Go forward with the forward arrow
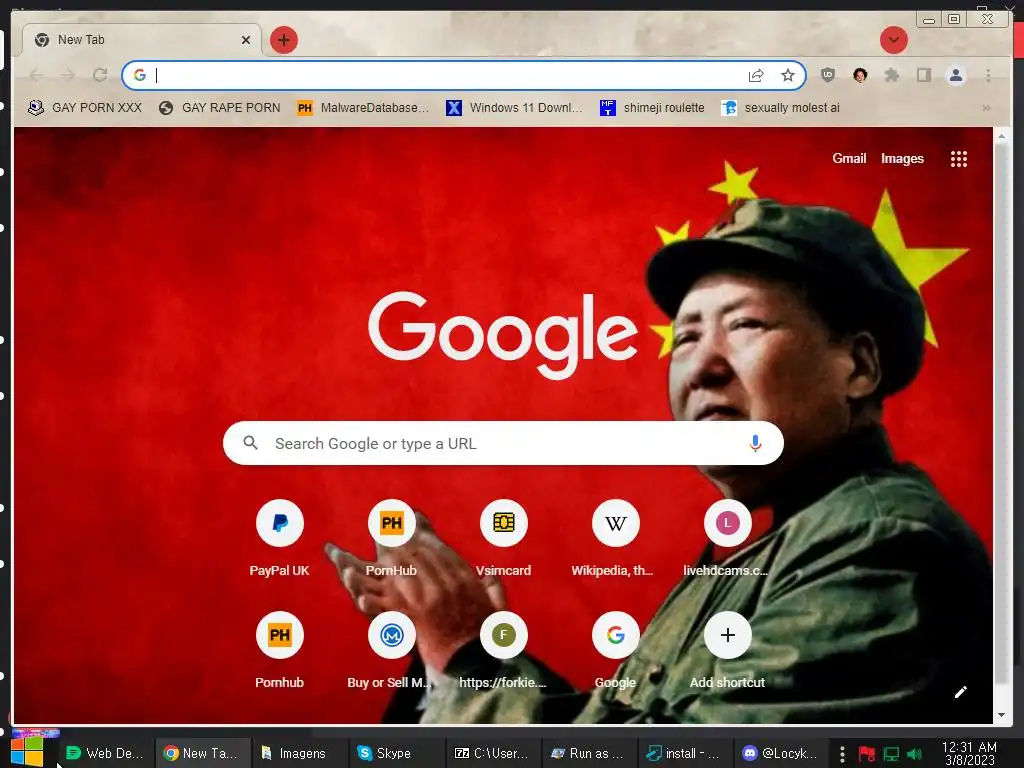 68,75
